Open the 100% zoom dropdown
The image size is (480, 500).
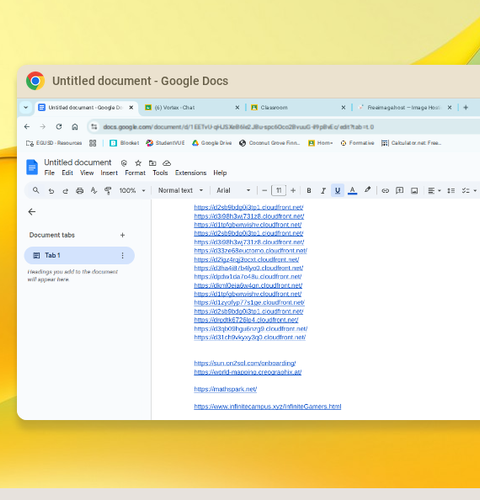[x=132, y=191]
